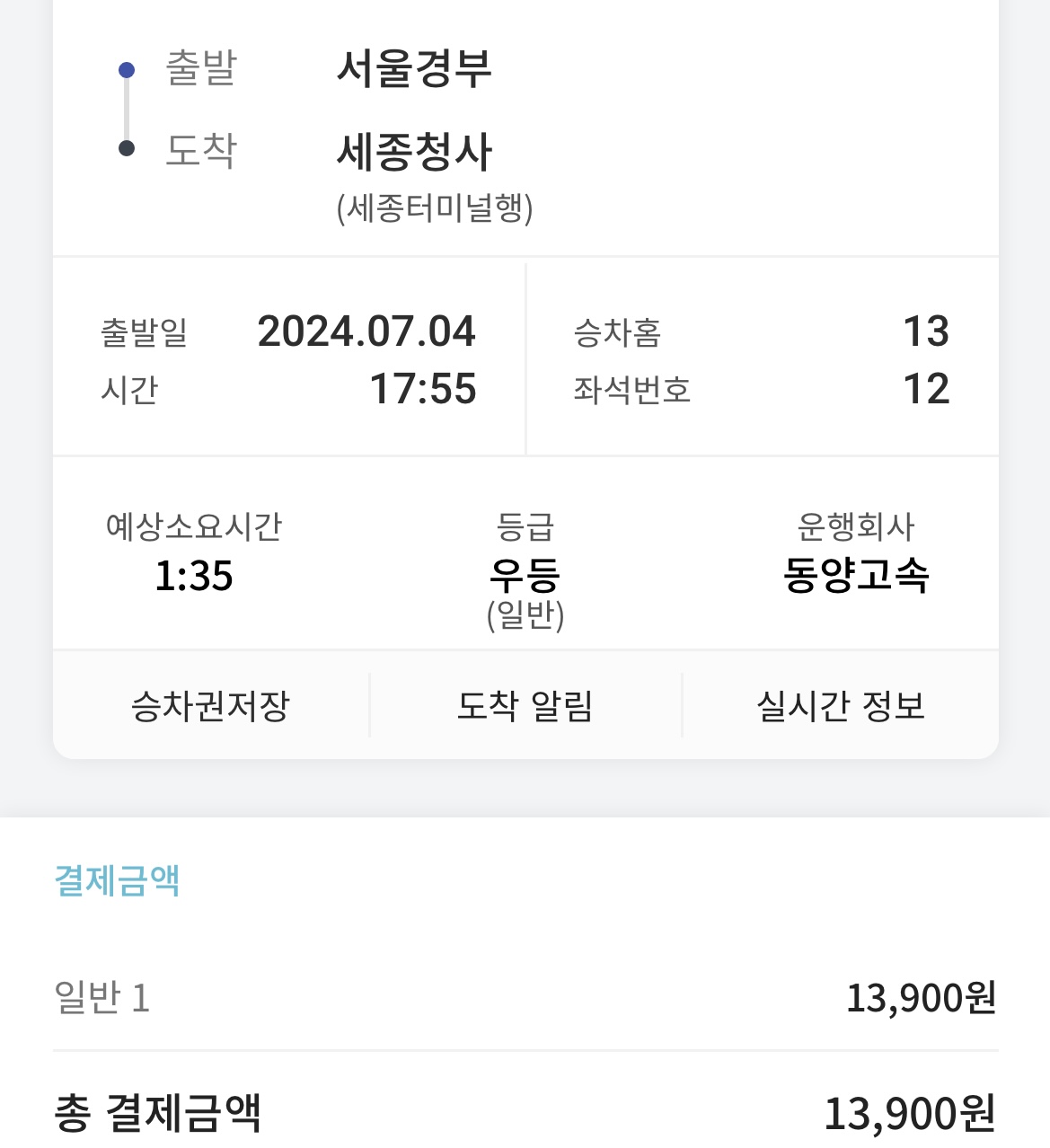
Task: Tap the 좌석번호 seat number 12
Action: point(926,389)
